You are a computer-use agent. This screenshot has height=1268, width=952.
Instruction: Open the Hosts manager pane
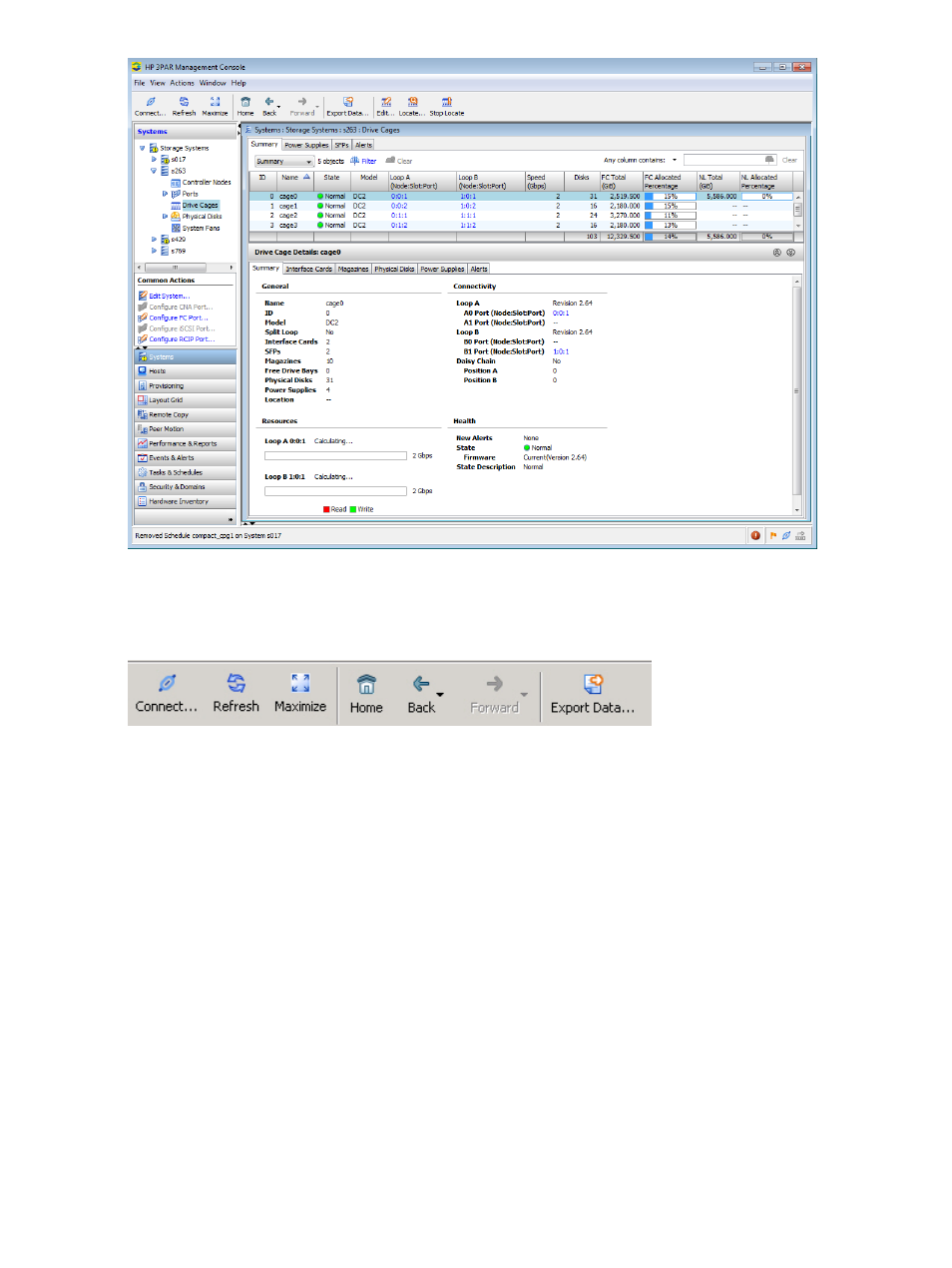tap(186, 371)
